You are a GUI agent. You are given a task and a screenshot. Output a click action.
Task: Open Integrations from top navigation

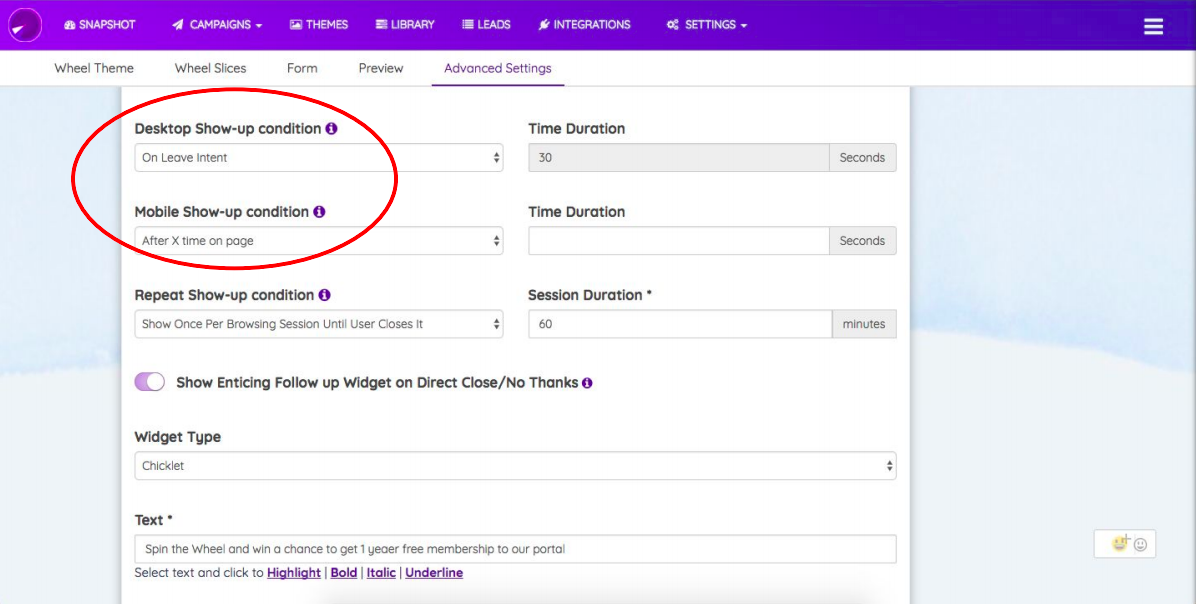584,24
